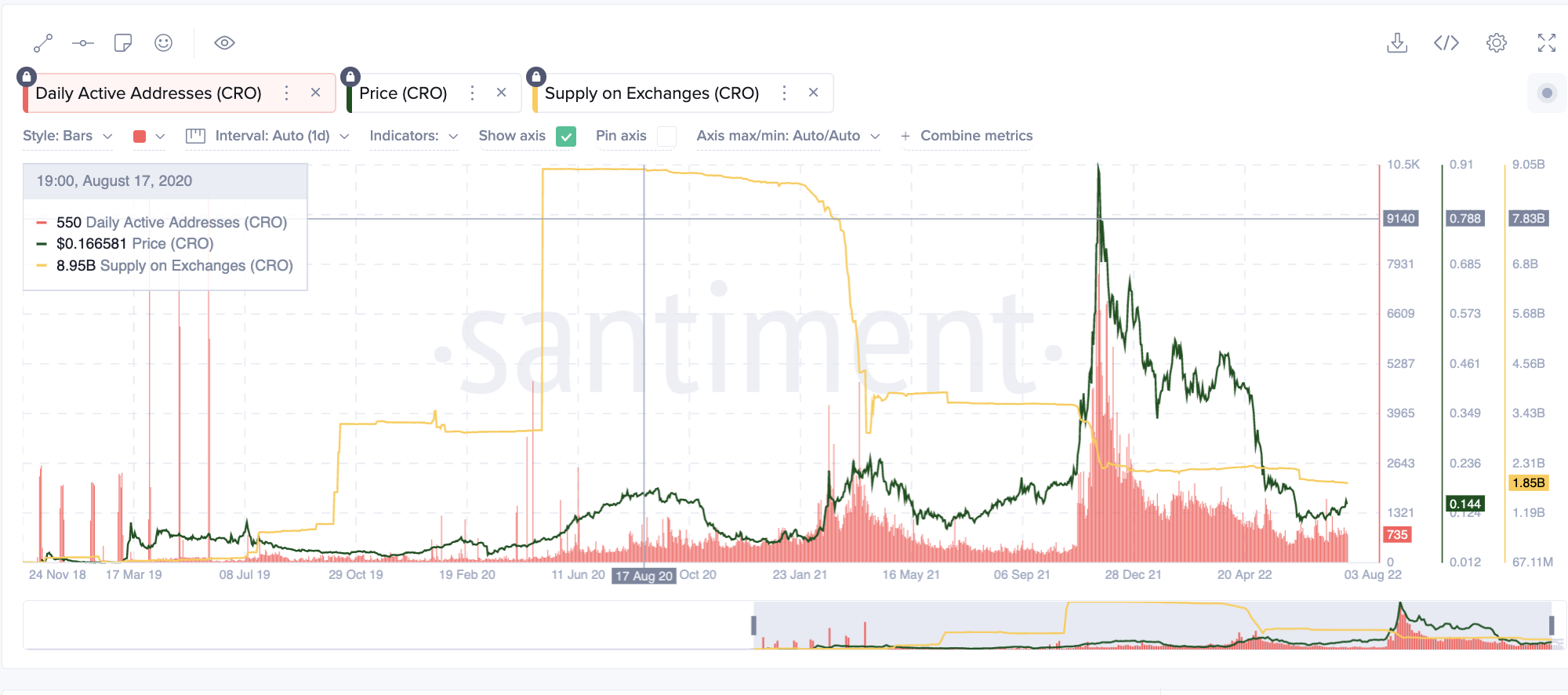Screen dimensions: 1568x695
Task: Select the horizontal ray drawing tool
Action: click(x=83, y=43)
